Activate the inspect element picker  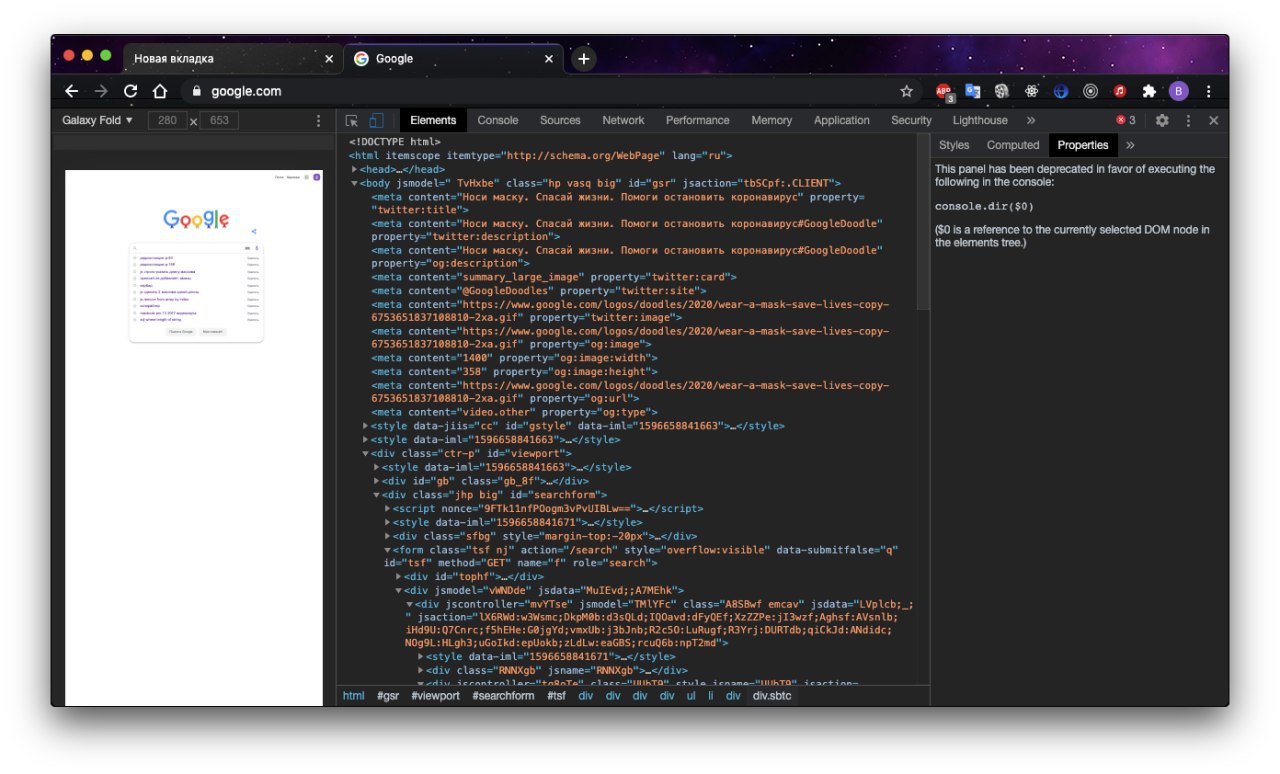pos(352,120)
